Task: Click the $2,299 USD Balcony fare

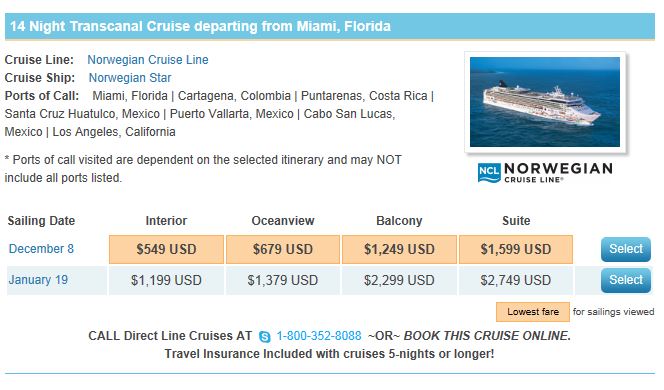Action: [399, 280]
